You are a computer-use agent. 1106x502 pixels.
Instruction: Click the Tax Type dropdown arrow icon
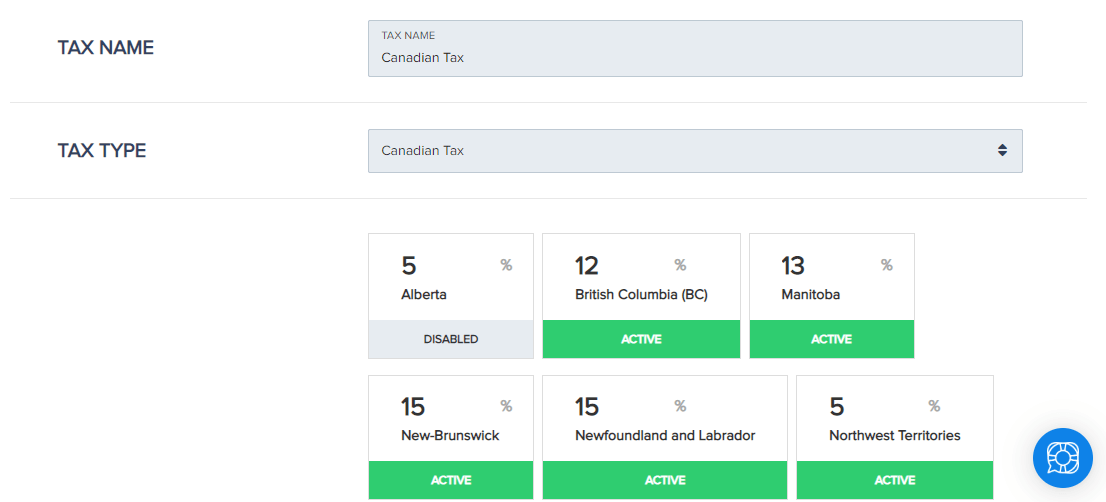1002,150
